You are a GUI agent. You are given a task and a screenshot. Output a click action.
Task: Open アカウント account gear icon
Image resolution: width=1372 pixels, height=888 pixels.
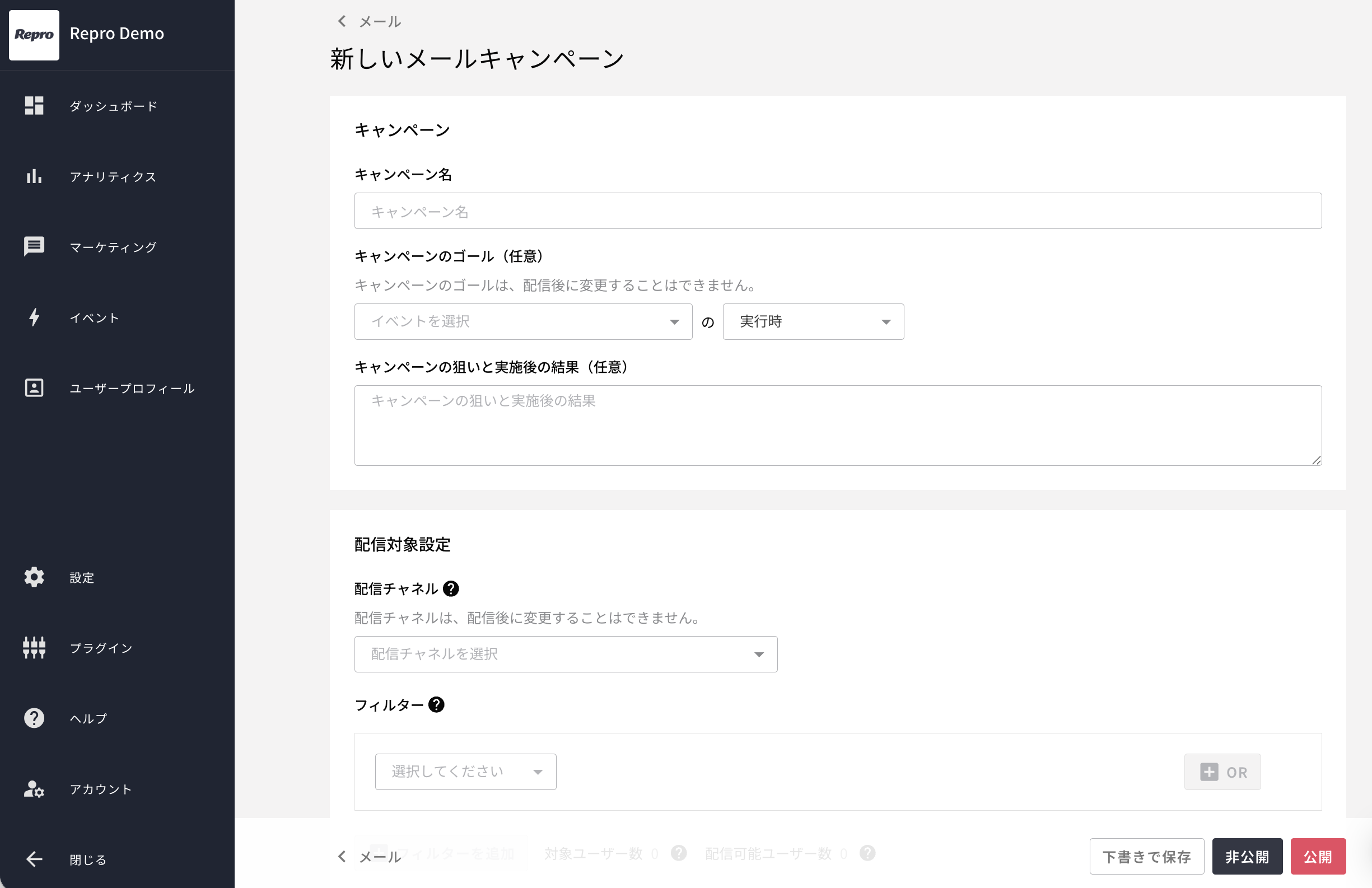click(x=34, y=788)
